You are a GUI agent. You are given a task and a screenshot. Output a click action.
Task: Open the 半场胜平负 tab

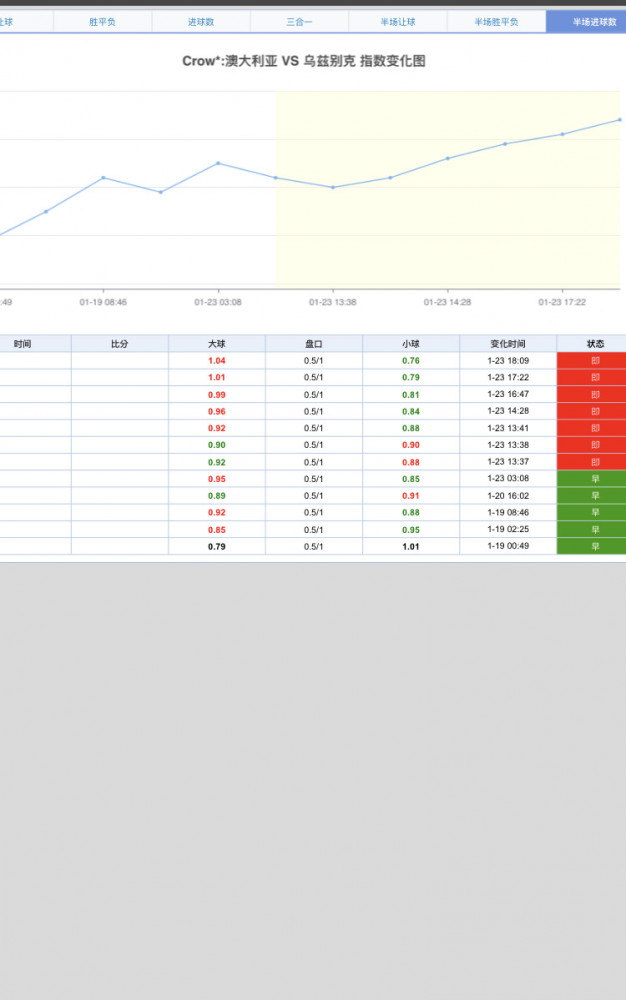tap(496, 22)
